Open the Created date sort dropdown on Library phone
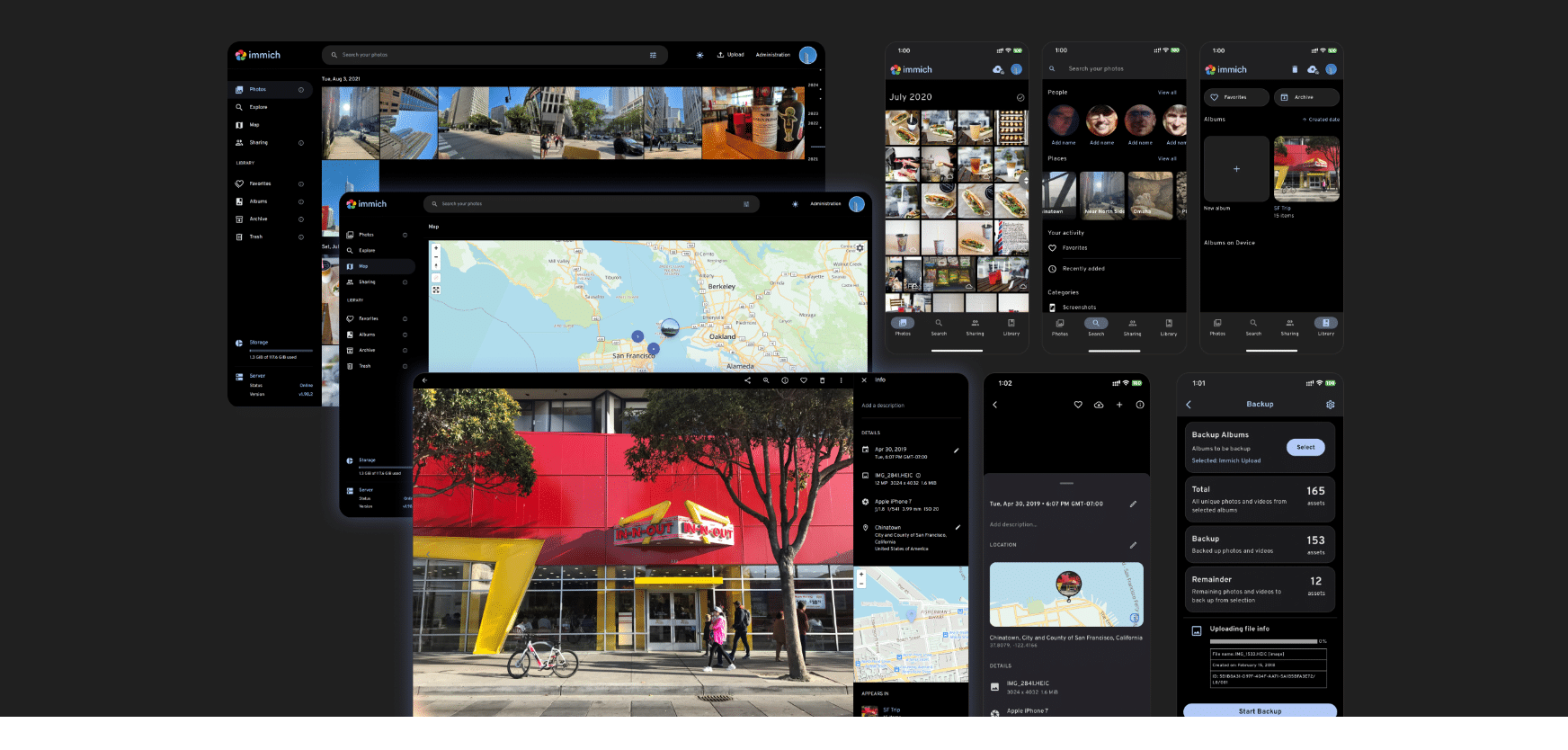The height and width of the screenshot is (750, 1568). pyautogui.click(x=1321, y=120)
